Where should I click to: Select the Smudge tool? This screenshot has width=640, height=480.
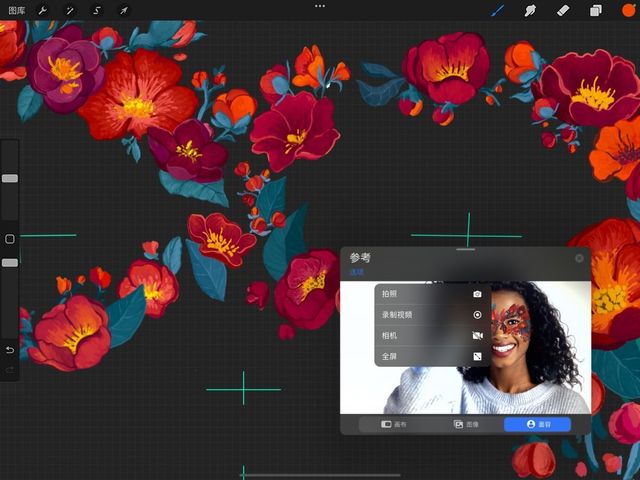[x=530, y=10]
